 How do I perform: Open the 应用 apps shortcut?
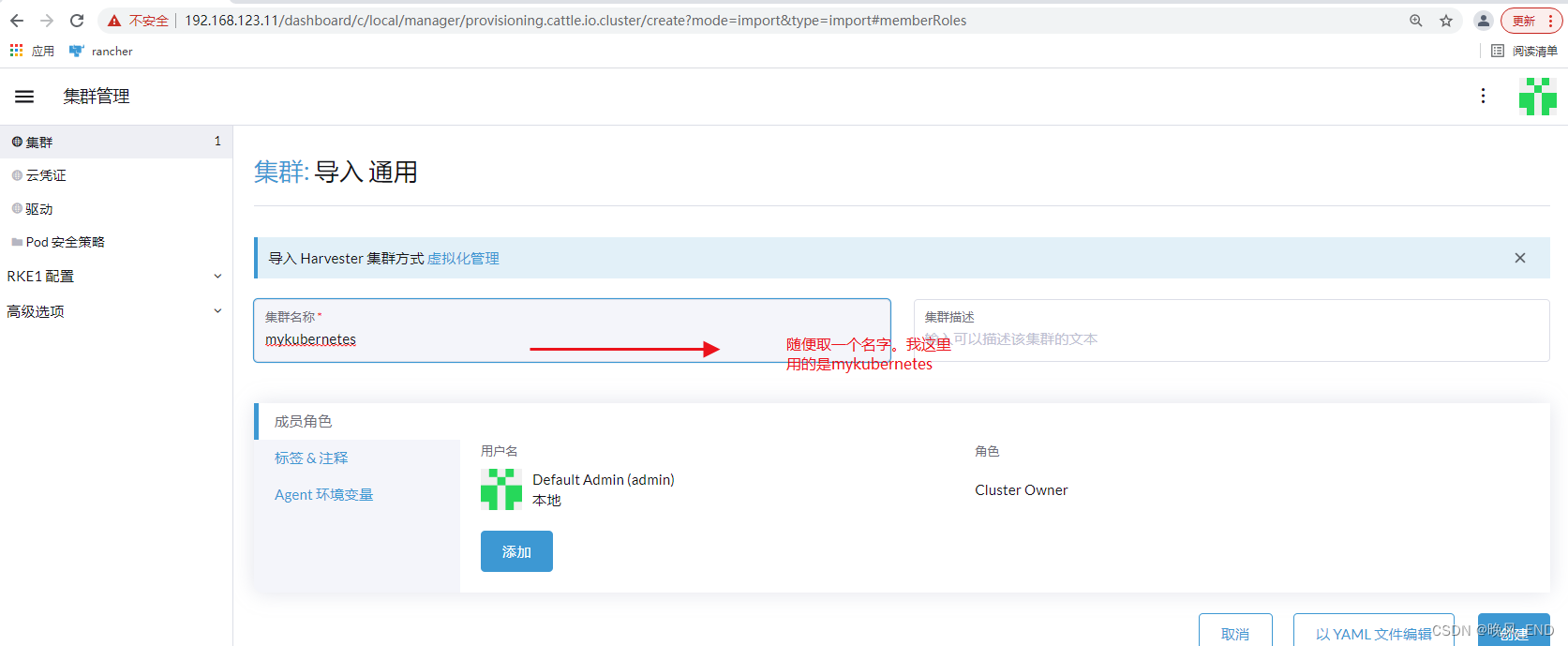[32, 51]
